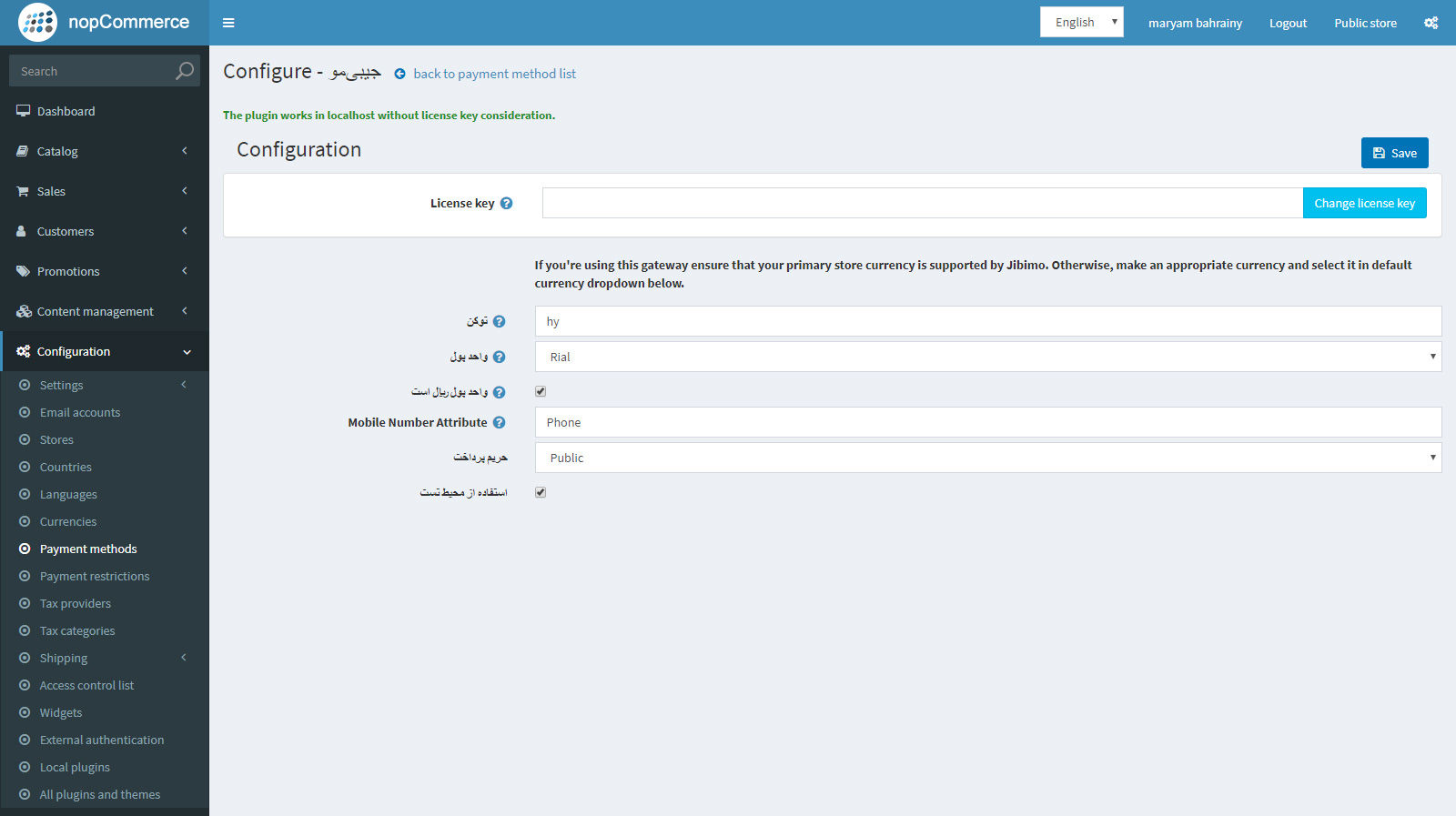1456x816 pixels.
Task: Open Countries in sidebar
Action: [66, 467]
